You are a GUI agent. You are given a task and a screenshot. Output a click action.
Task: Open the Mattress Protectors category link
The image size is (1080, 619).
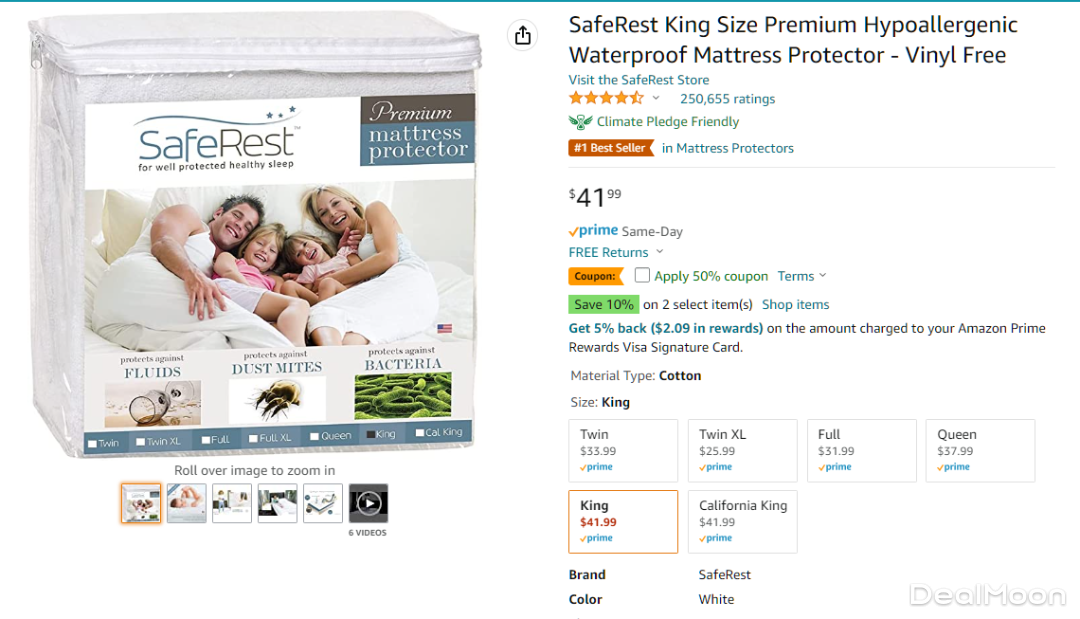(x=734, y=148)
